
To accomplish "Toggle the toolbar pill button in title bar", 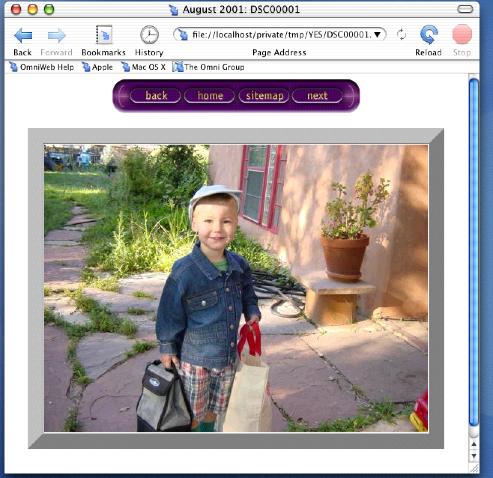I will [465, 9].
